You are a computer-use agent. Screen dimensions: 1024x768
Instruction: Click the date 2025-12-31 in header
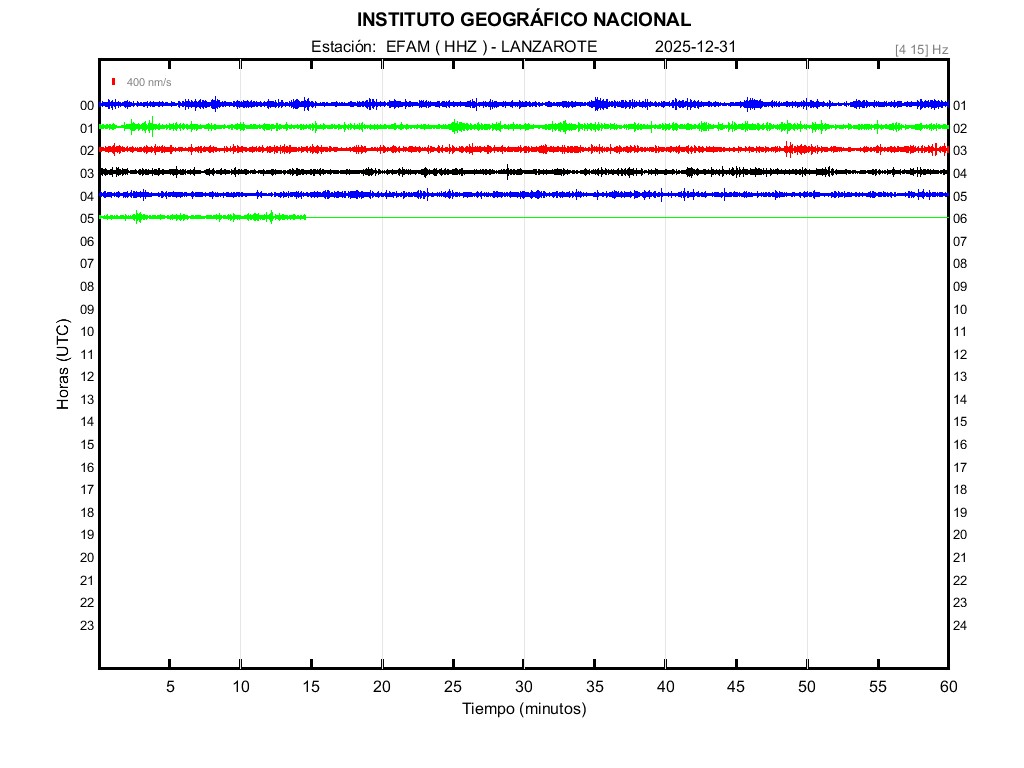click(697, 47)
